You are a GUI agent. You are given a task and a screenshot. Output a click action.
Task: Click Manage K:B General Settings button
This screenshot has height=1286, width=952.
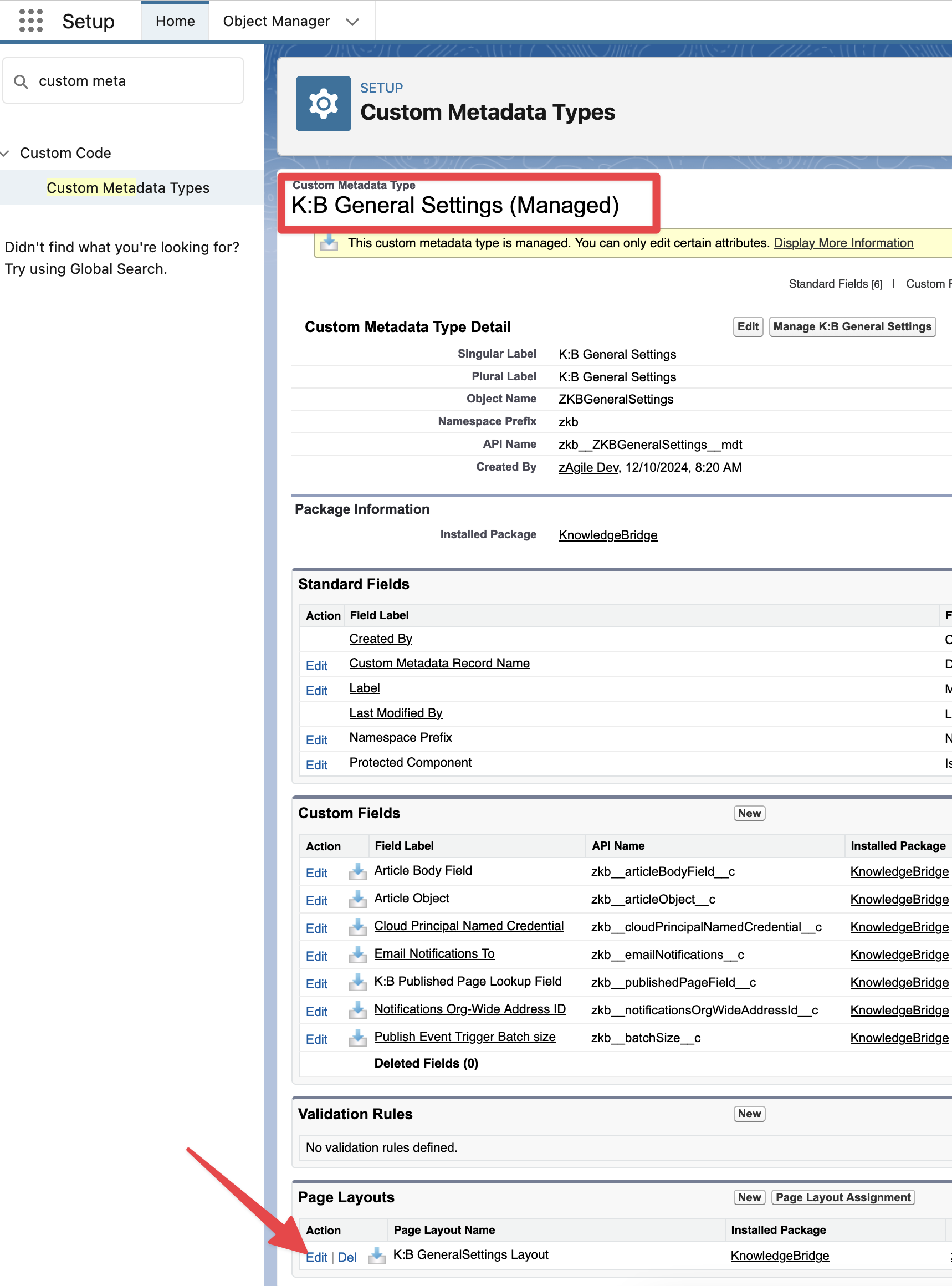(852, 326)
